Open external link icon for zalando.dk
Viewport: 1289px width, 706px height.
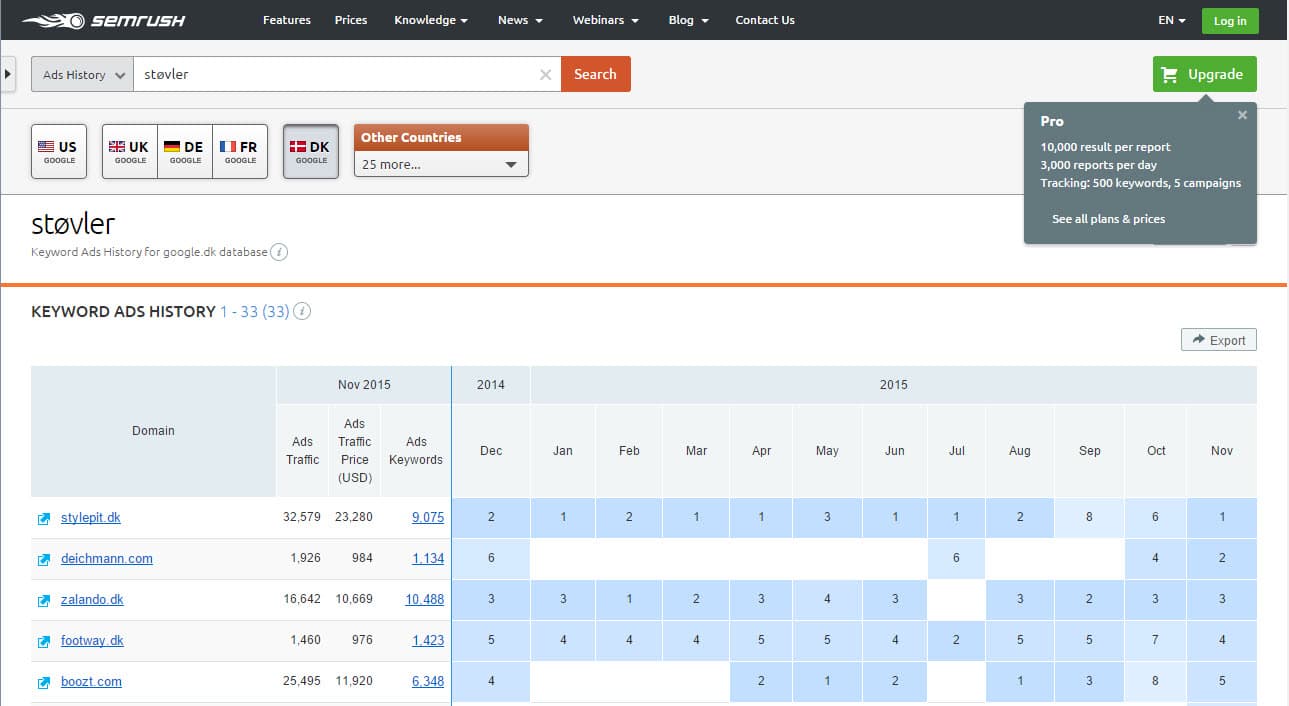(44, 601)
